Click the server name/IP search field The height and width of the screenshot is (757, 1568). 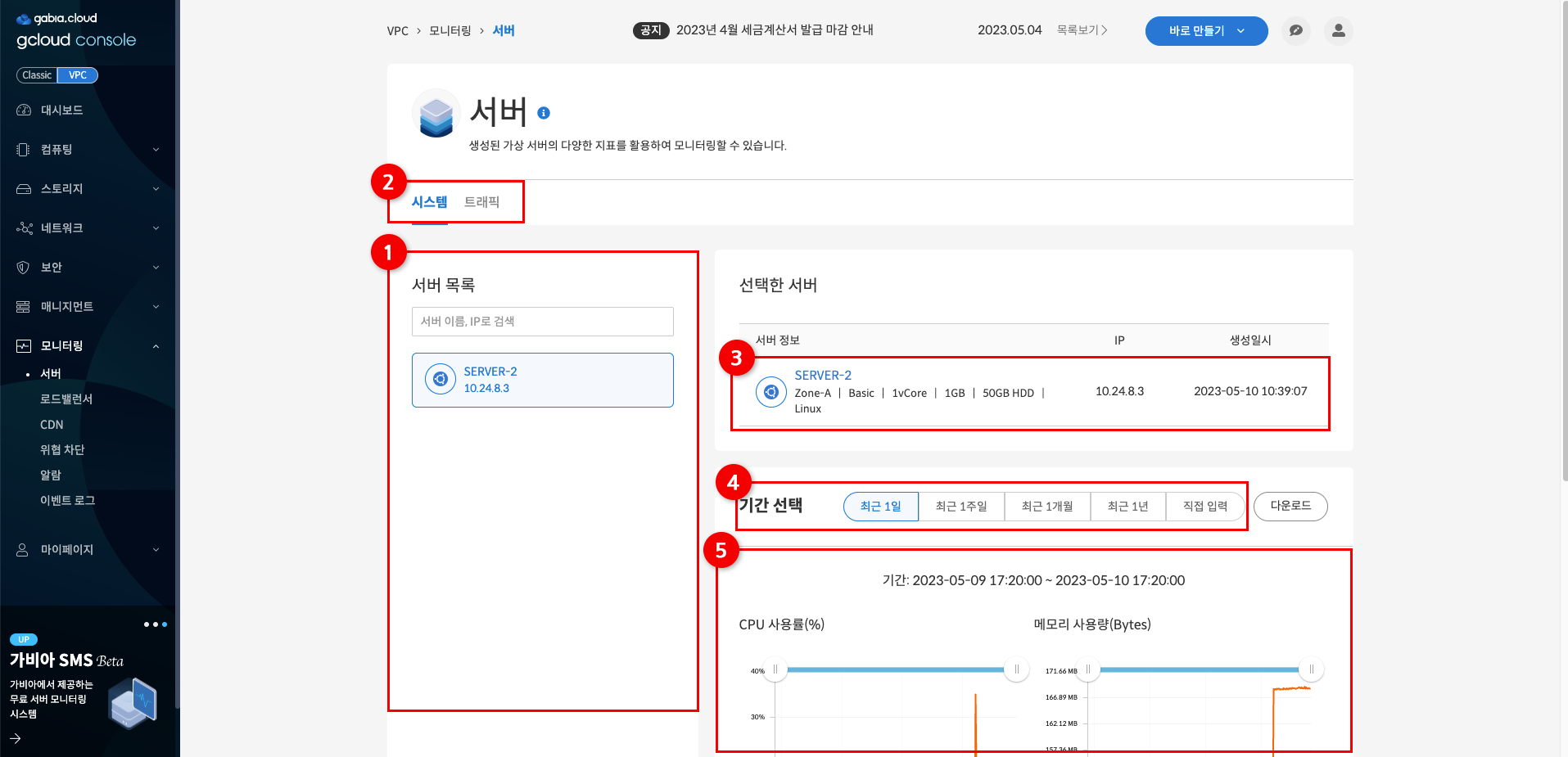click(543, 322)
